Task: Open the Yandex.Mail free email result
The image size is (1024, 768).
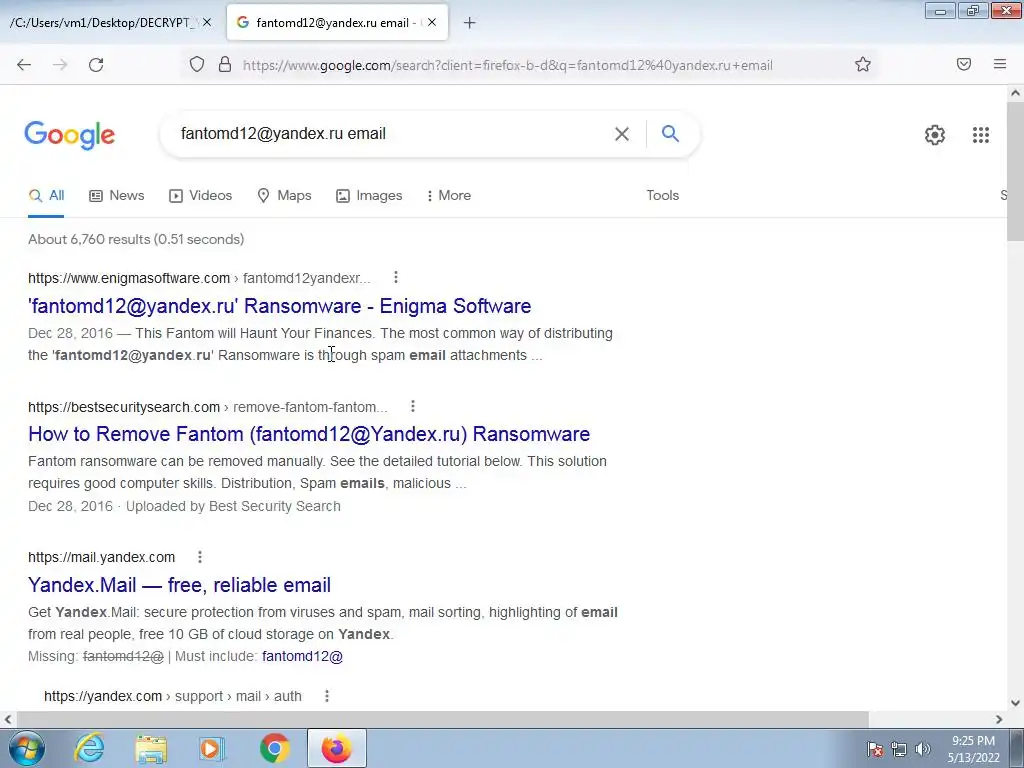Action: pyautogui.click(x=180, y=584)
